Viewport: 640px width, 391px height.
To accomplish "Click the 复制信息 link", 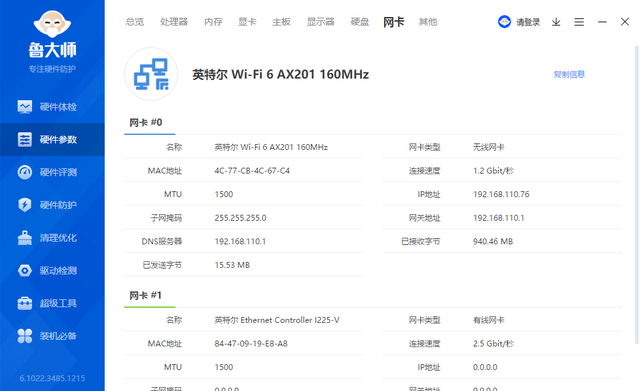I will 569,74.
